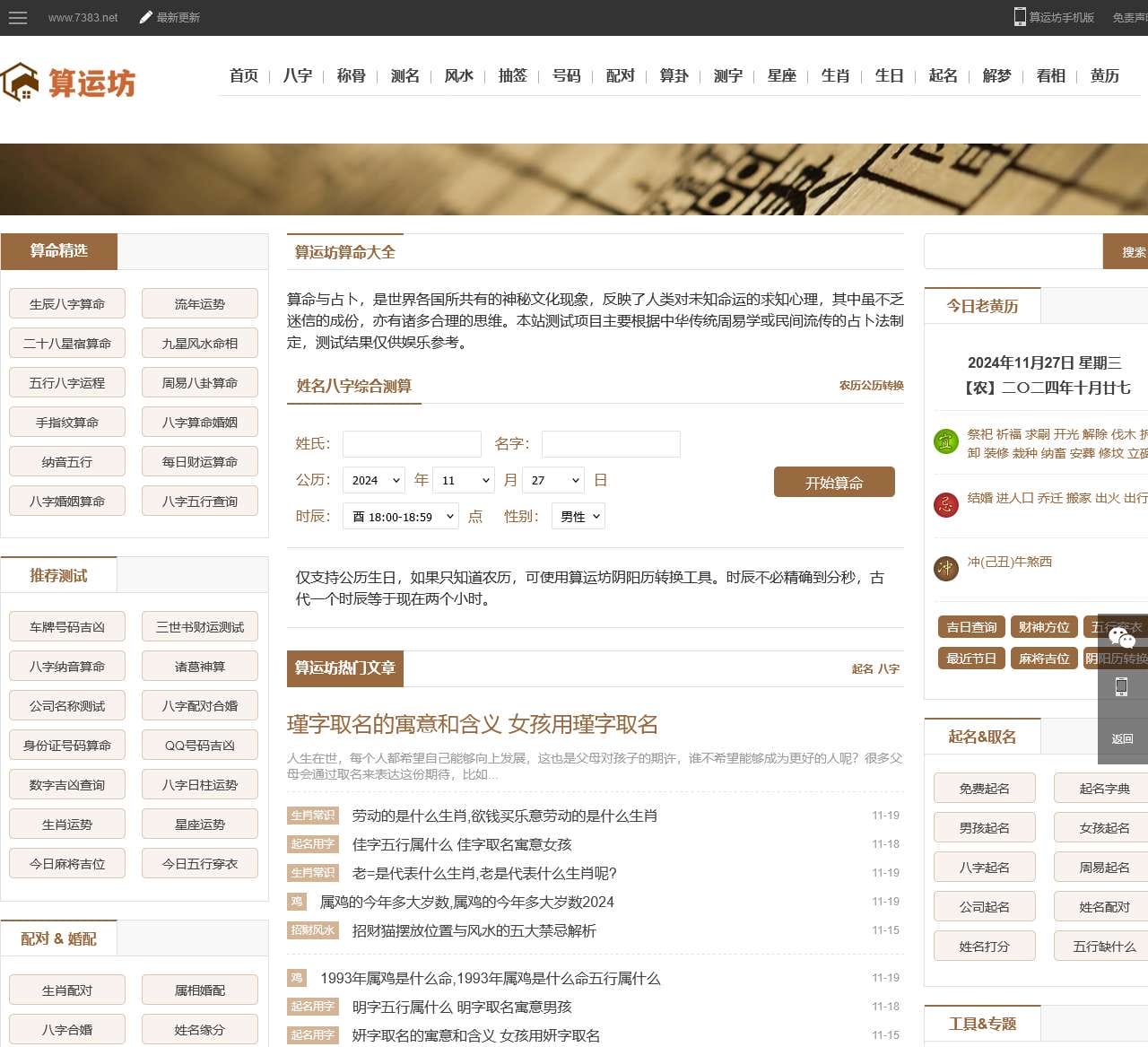Open the hamburger menu icon

(17, 17)
